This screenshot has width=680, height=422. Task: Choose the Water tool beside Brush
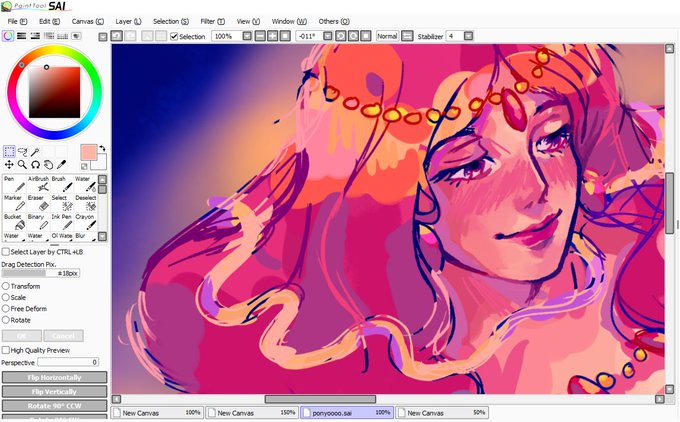[x=86, y=184]
